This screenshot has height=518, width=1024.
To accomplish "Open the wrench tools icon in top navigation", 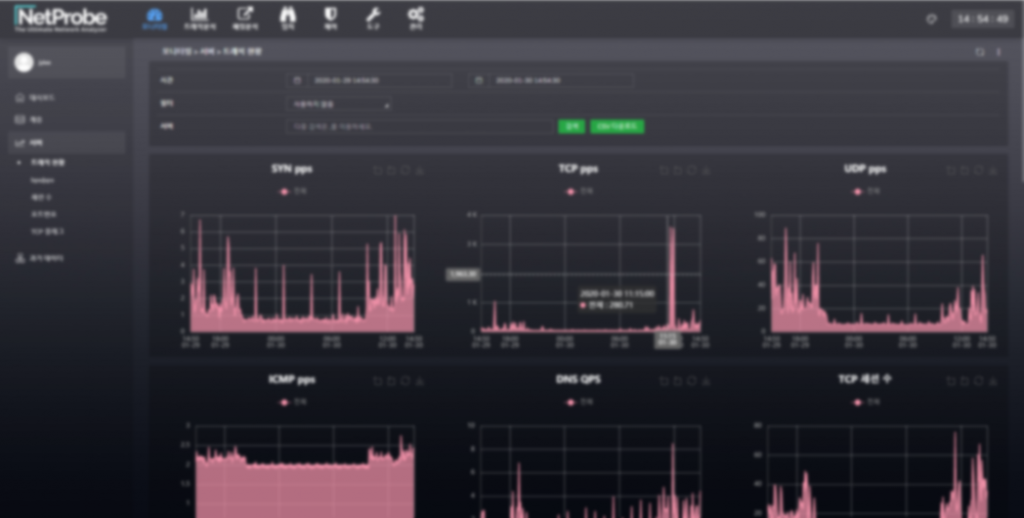I will tap(373, 17).
